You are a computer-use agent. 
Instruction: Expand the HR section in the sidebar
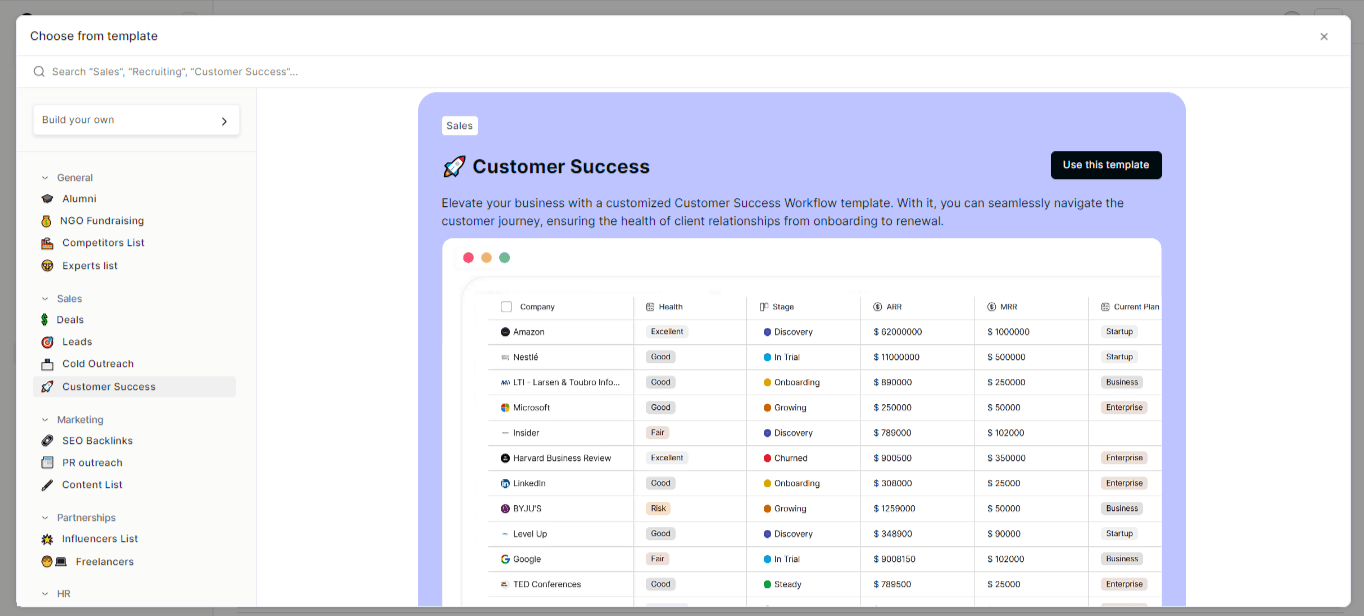(x=43, y=593)
